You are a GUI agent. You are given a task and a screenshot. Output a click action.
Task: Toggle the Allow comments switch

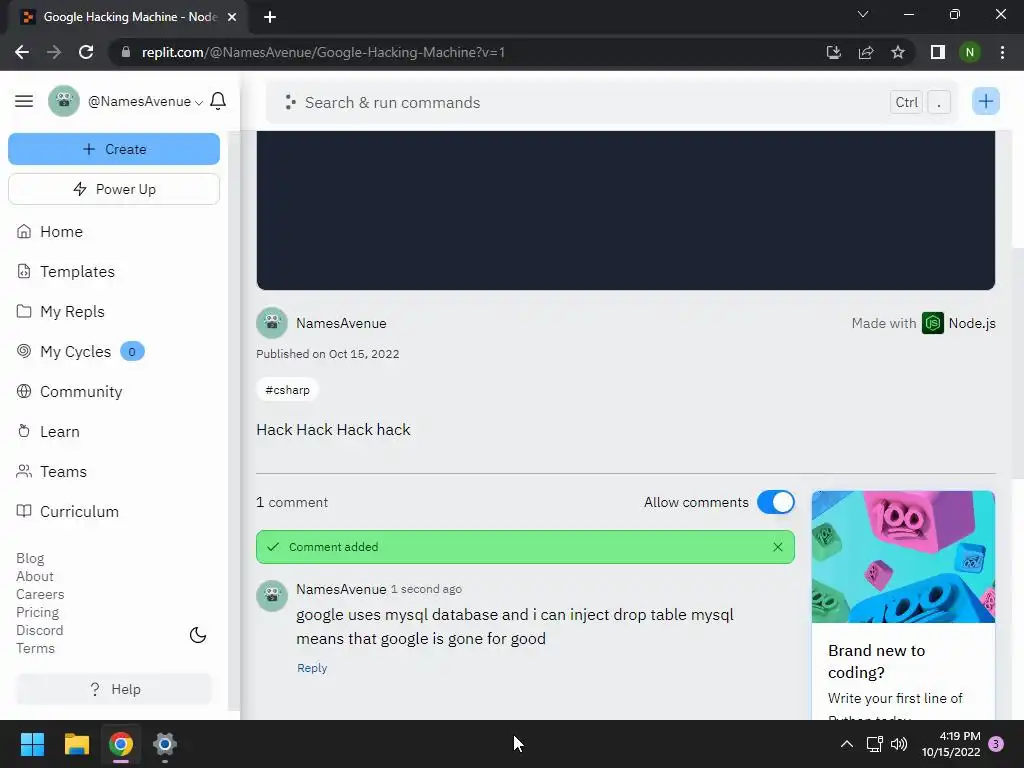[x=776, y=502]
